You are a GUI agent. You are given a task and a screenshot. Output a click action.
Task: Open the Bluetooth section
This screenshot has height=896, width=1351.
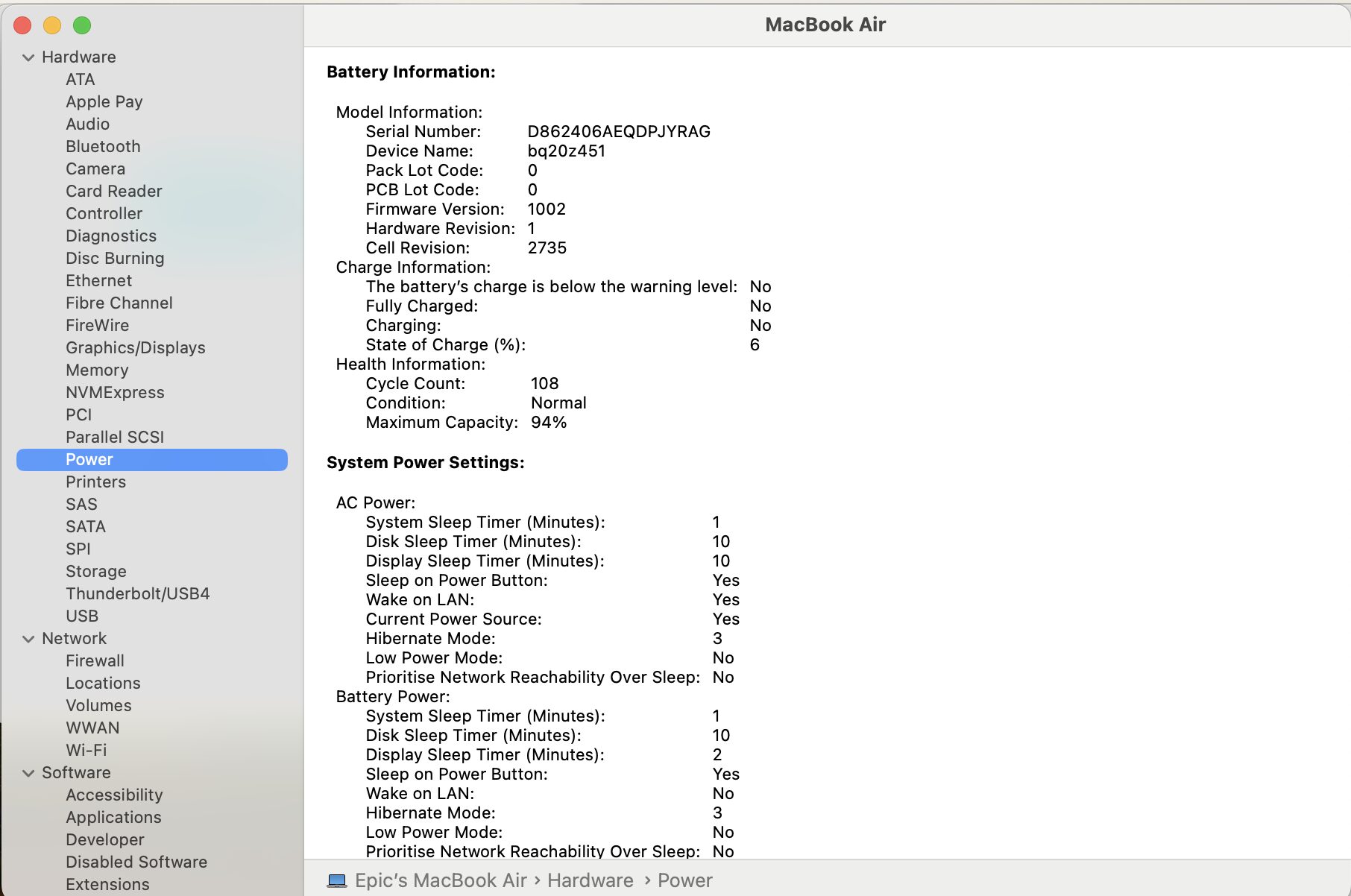pos(103,147)
